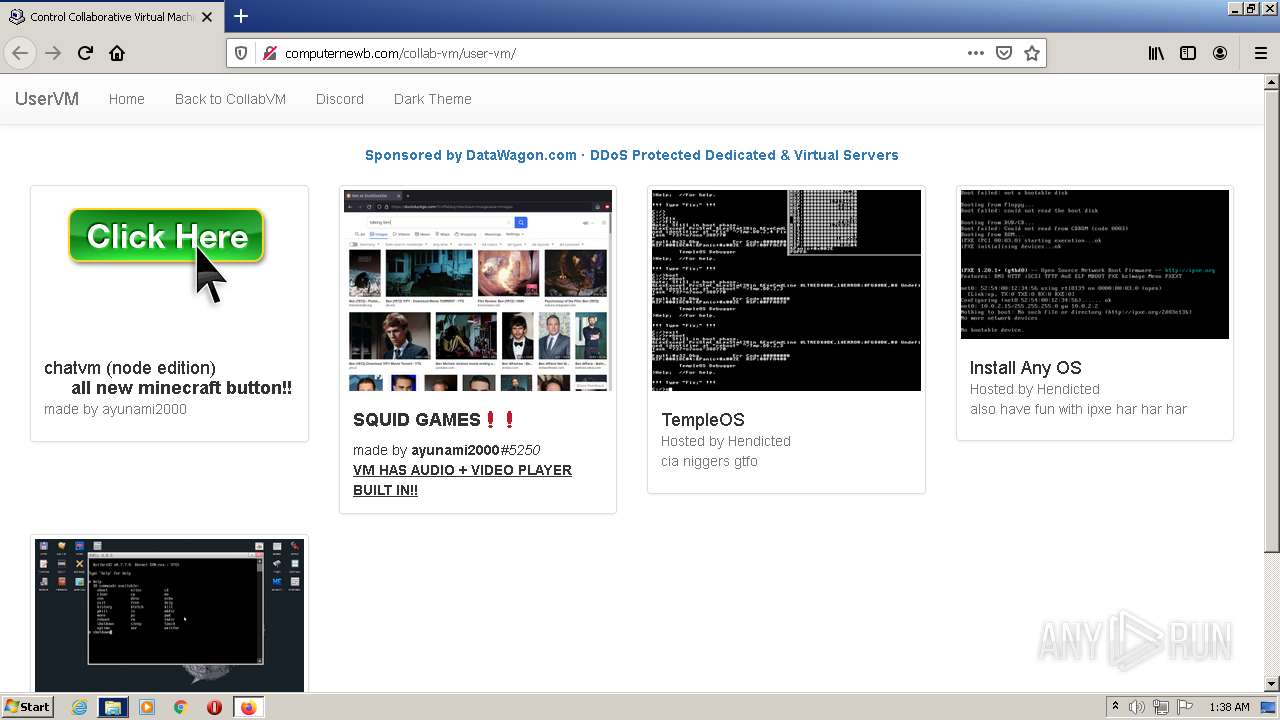Show hidden system tray icons

click(1115, 707)
